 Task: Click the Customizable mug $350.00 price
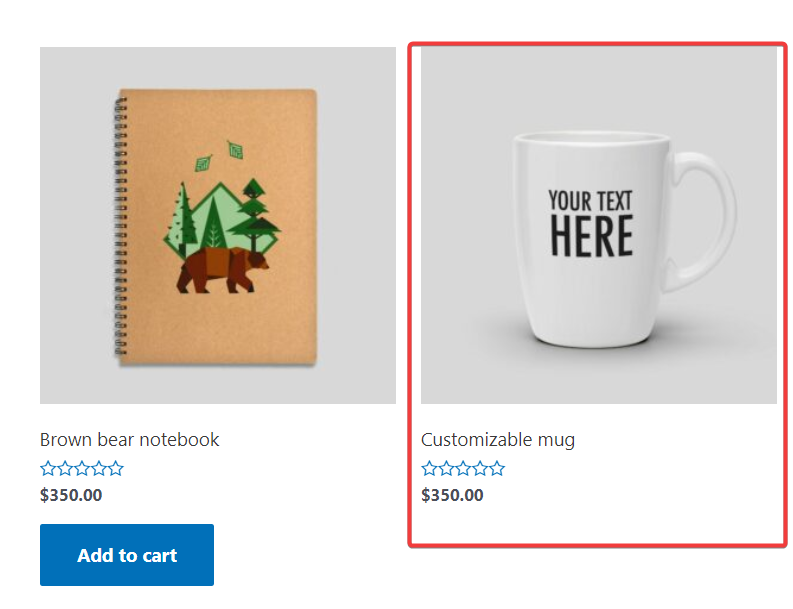(452, 494)
